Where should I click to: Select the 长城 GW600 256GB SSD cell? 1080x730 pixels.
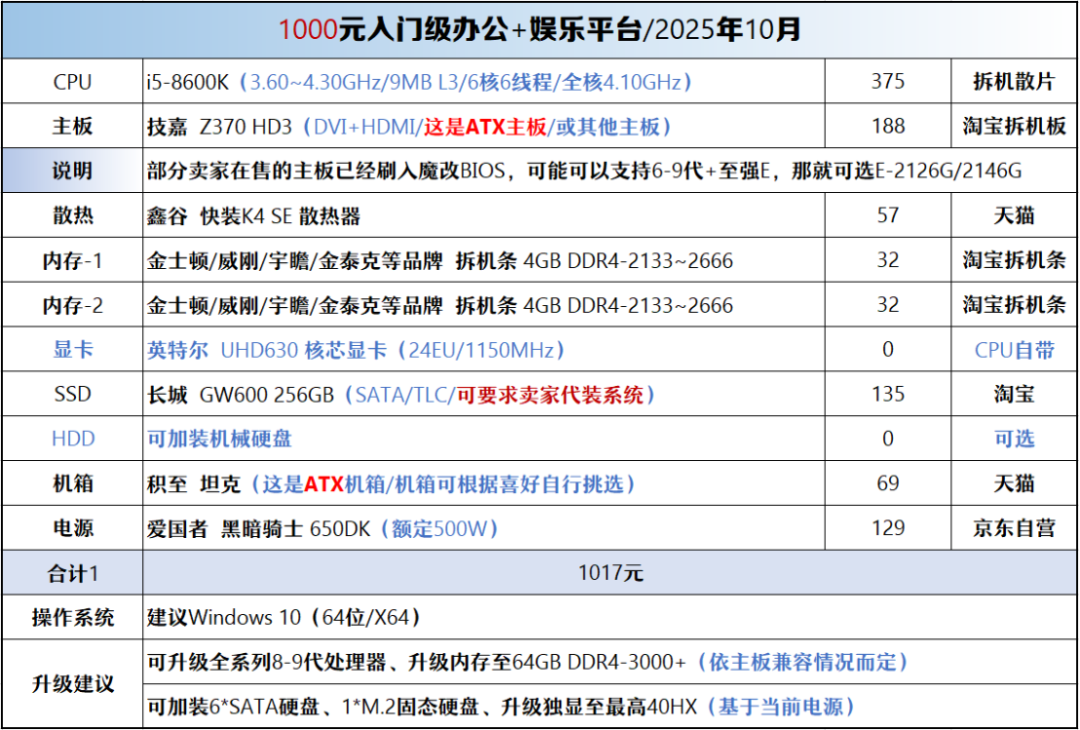[400, 395]
